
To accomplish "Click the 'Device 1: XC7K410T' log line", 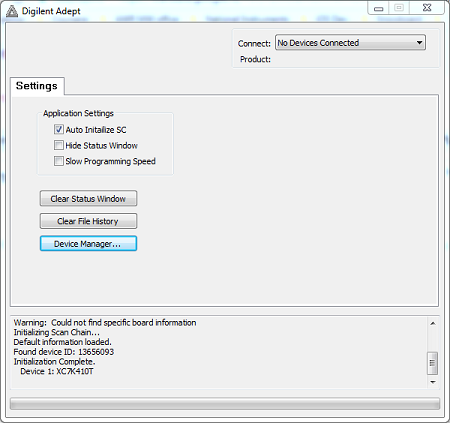I will [x=57, y=371].
